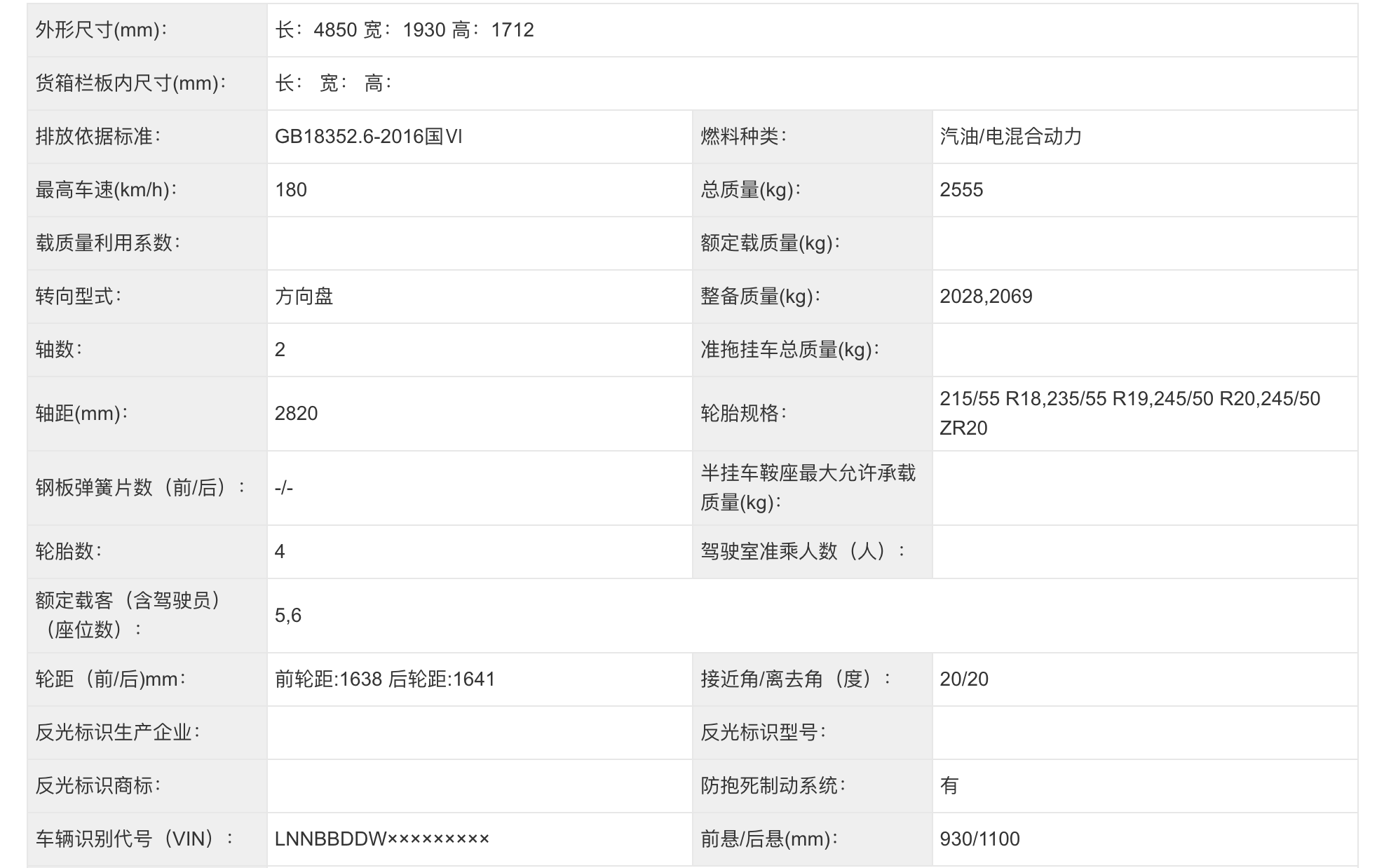Click the 钢板弹簧片数 label cell
This screenshot has height=868, width=1377.
[140, 488]
